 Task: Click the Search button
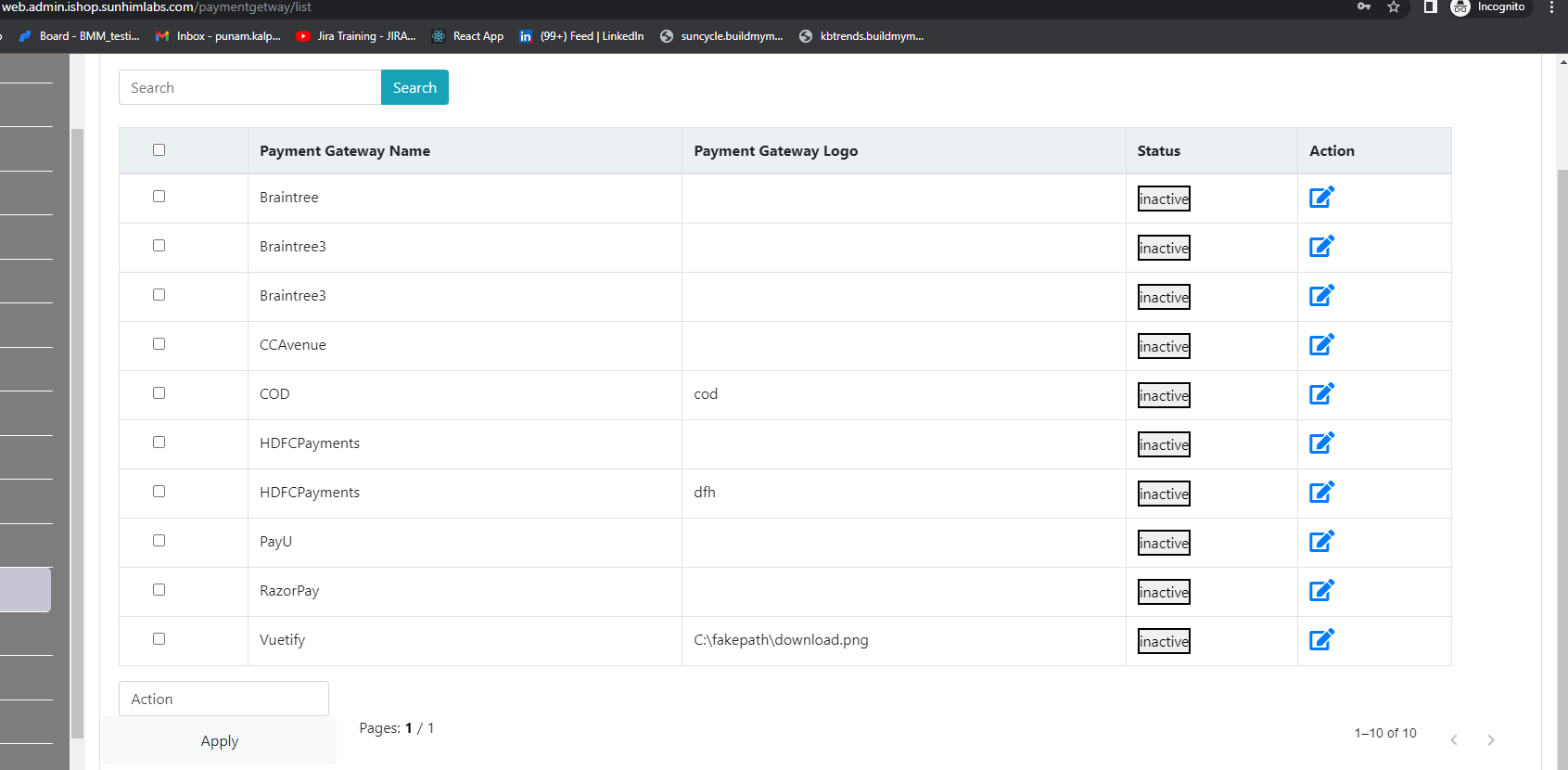414,87
